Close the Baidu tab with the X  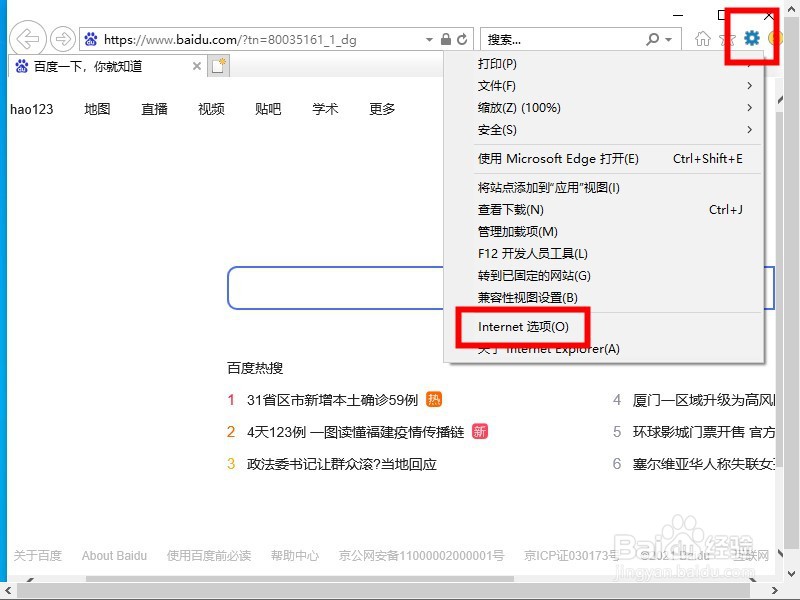coord(196,66)
